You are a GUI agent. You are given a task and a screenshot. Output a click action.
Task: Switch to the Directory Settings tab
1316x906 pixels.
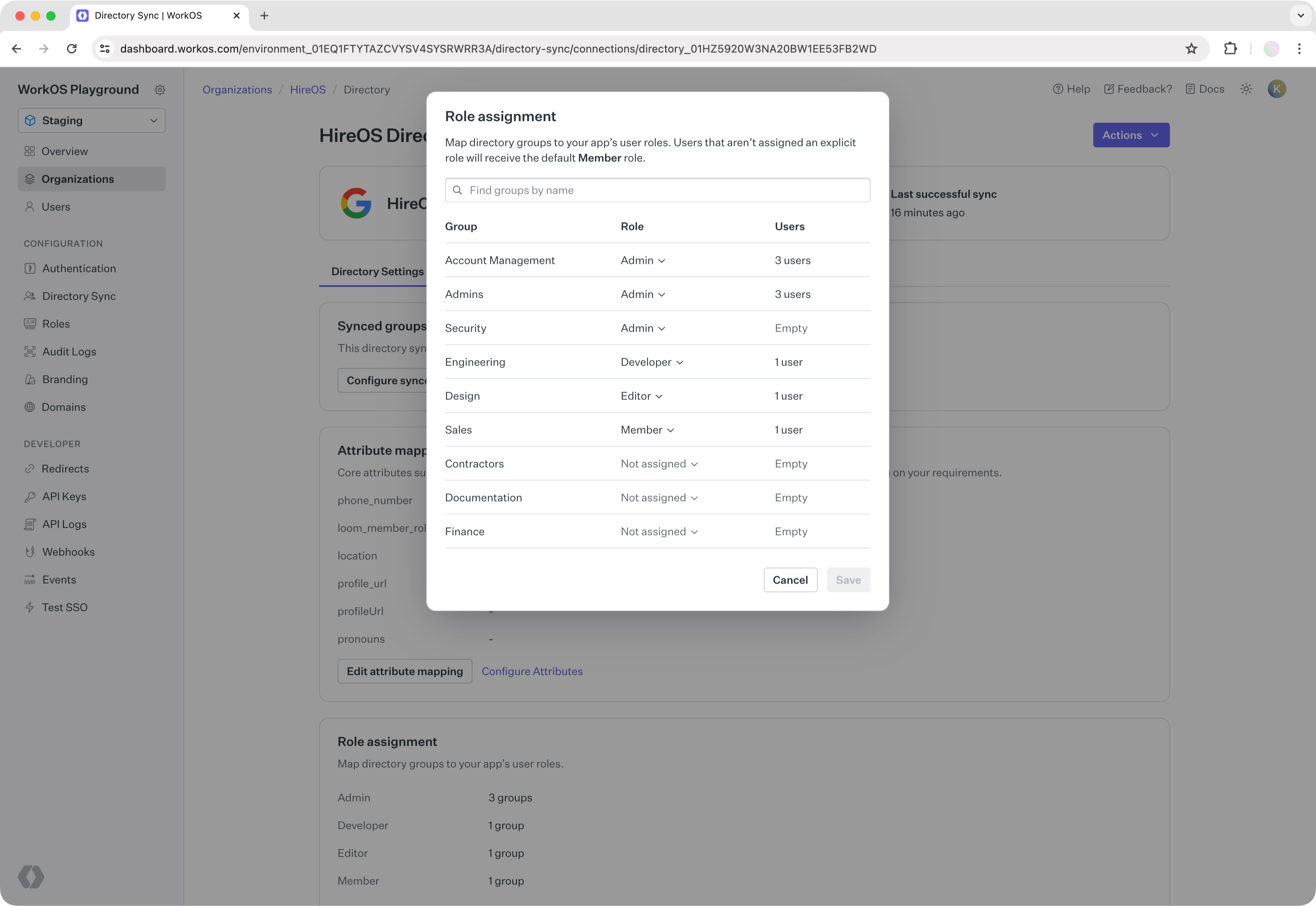[377, 271]
